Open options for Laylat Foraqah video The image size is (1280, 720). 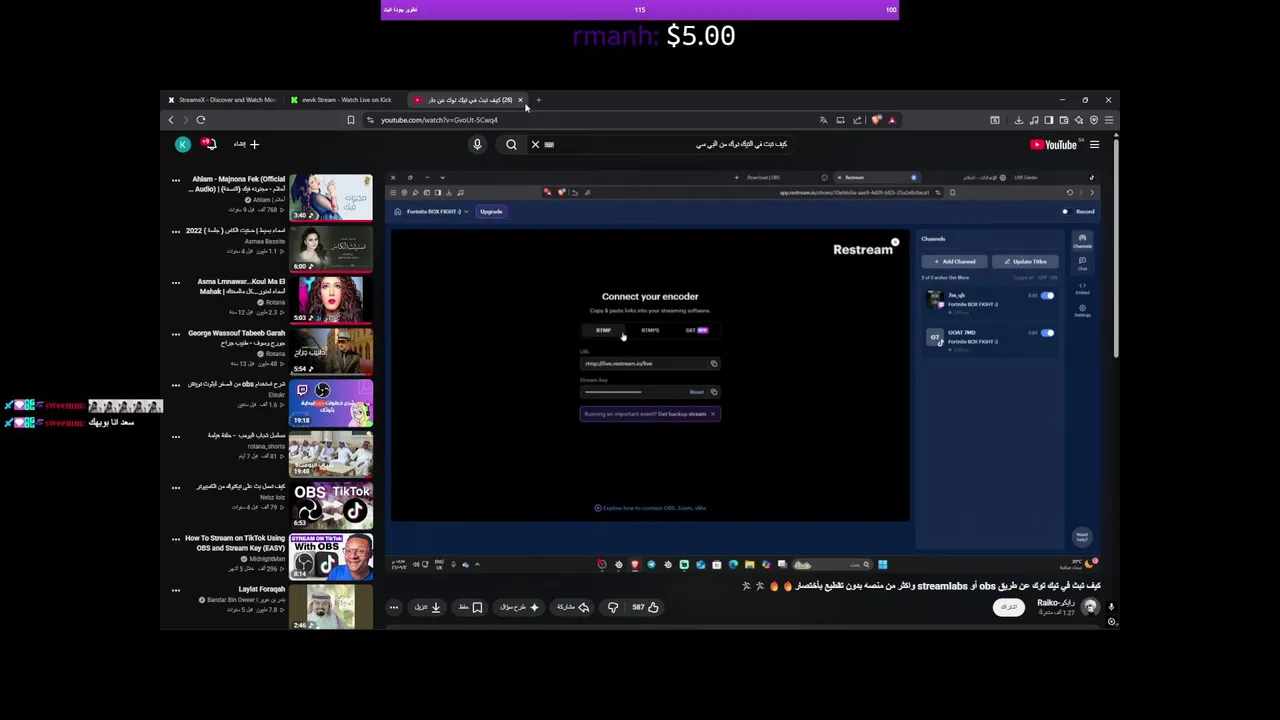click(x=176, y=590)
